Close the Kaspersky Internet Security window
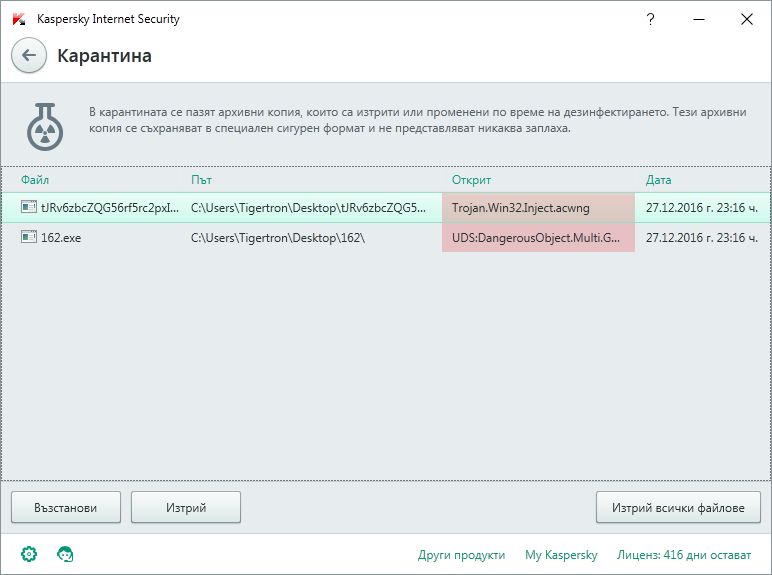The height and width of the screenshot is (575, 772). 746,19
